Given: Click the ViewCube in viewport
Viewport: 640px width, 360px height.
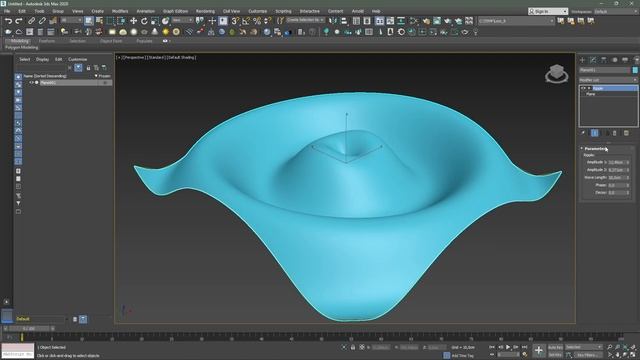Looking at the screenshot, I should 556,74.
